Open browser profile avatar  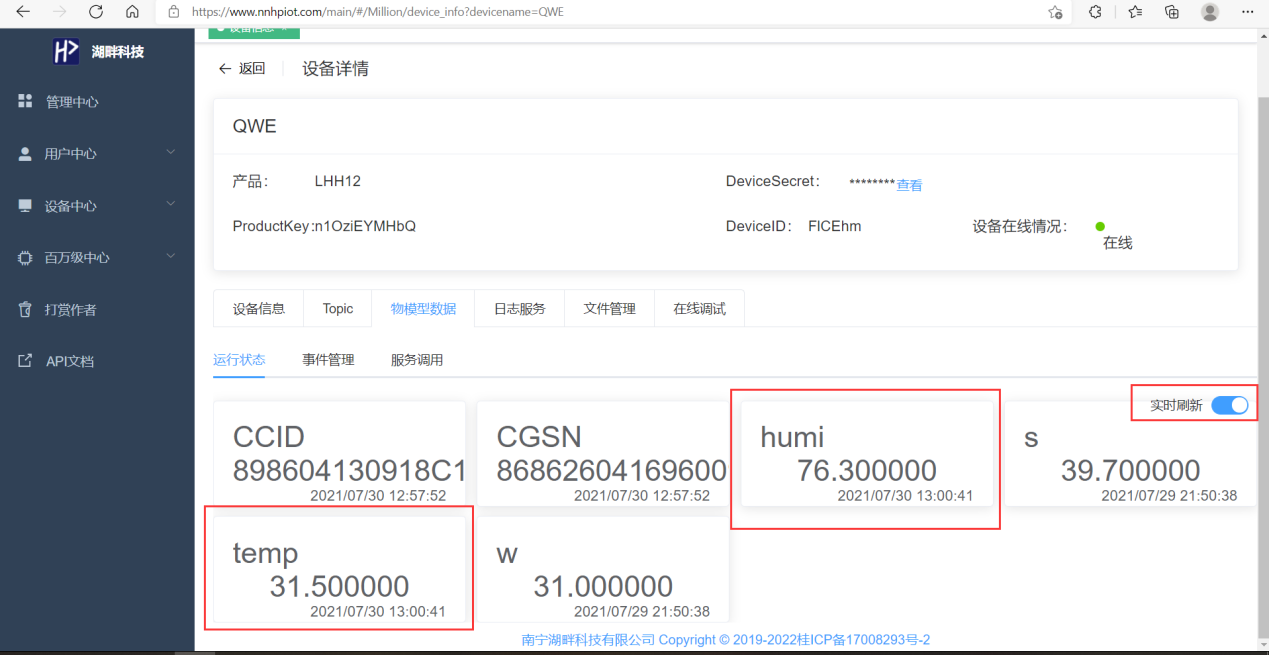(1210, 12)
